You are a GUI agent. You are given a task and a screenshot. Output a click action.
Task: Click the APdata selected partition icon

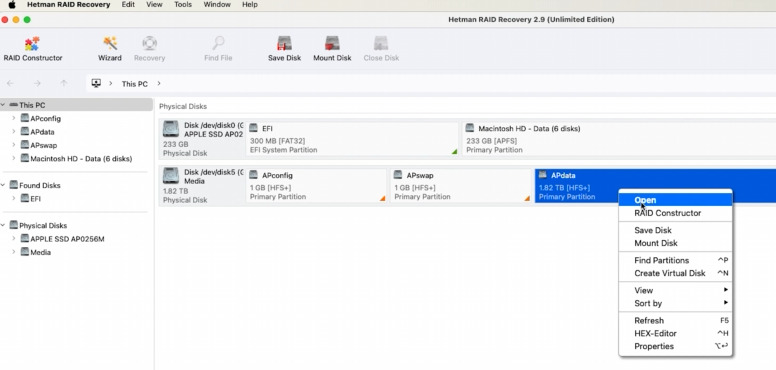pyautogui.click(x=543, y=175)
